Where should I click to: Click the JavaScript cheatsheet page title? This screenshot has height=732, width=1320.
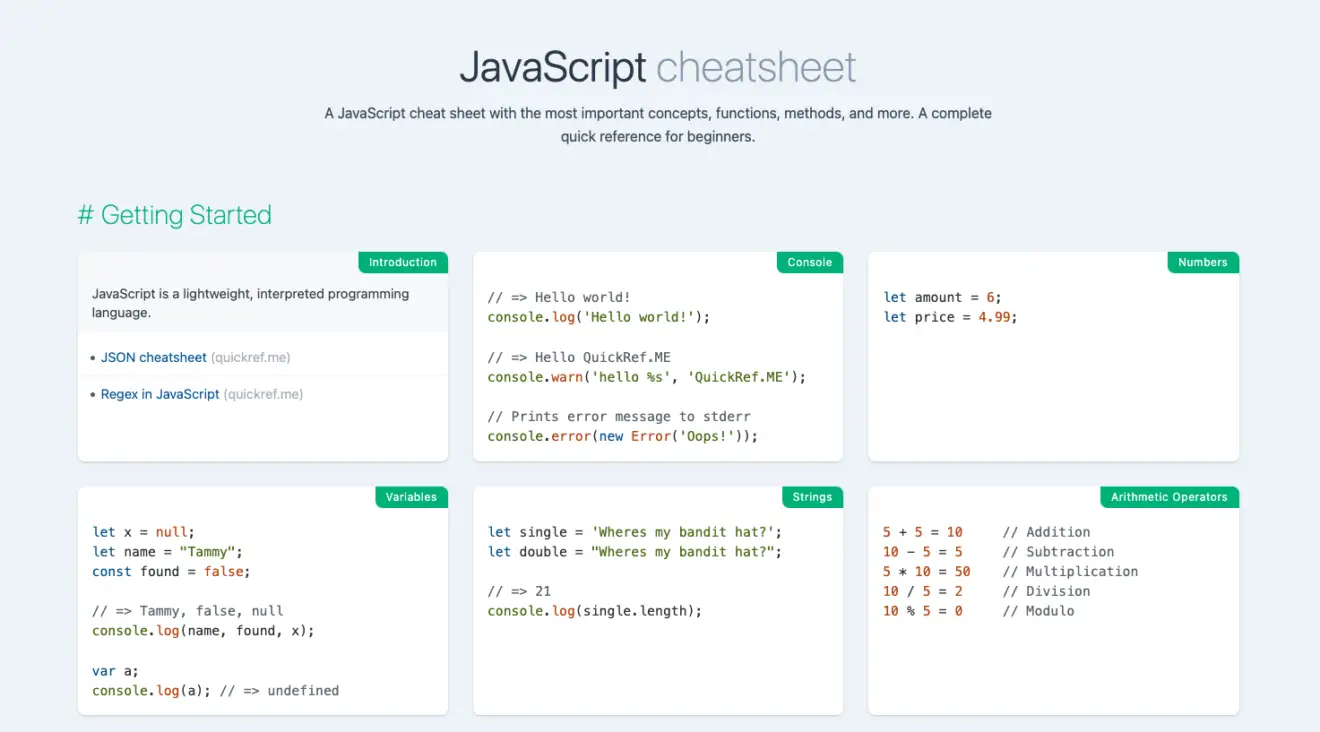658,68
